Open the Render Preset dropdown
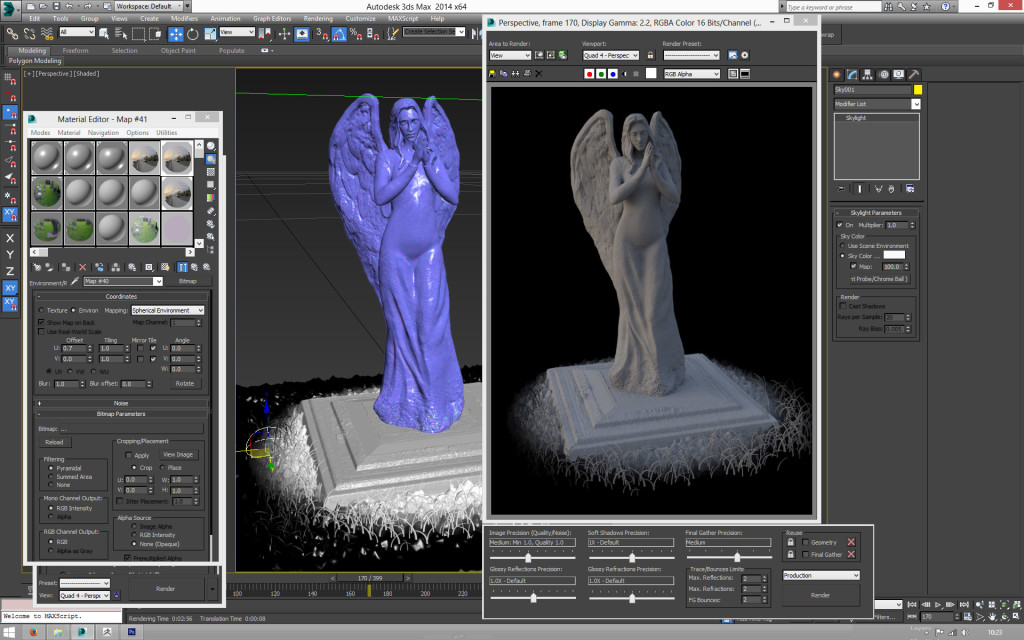Screen dimensions: 1024x640 tap(691, 56)
